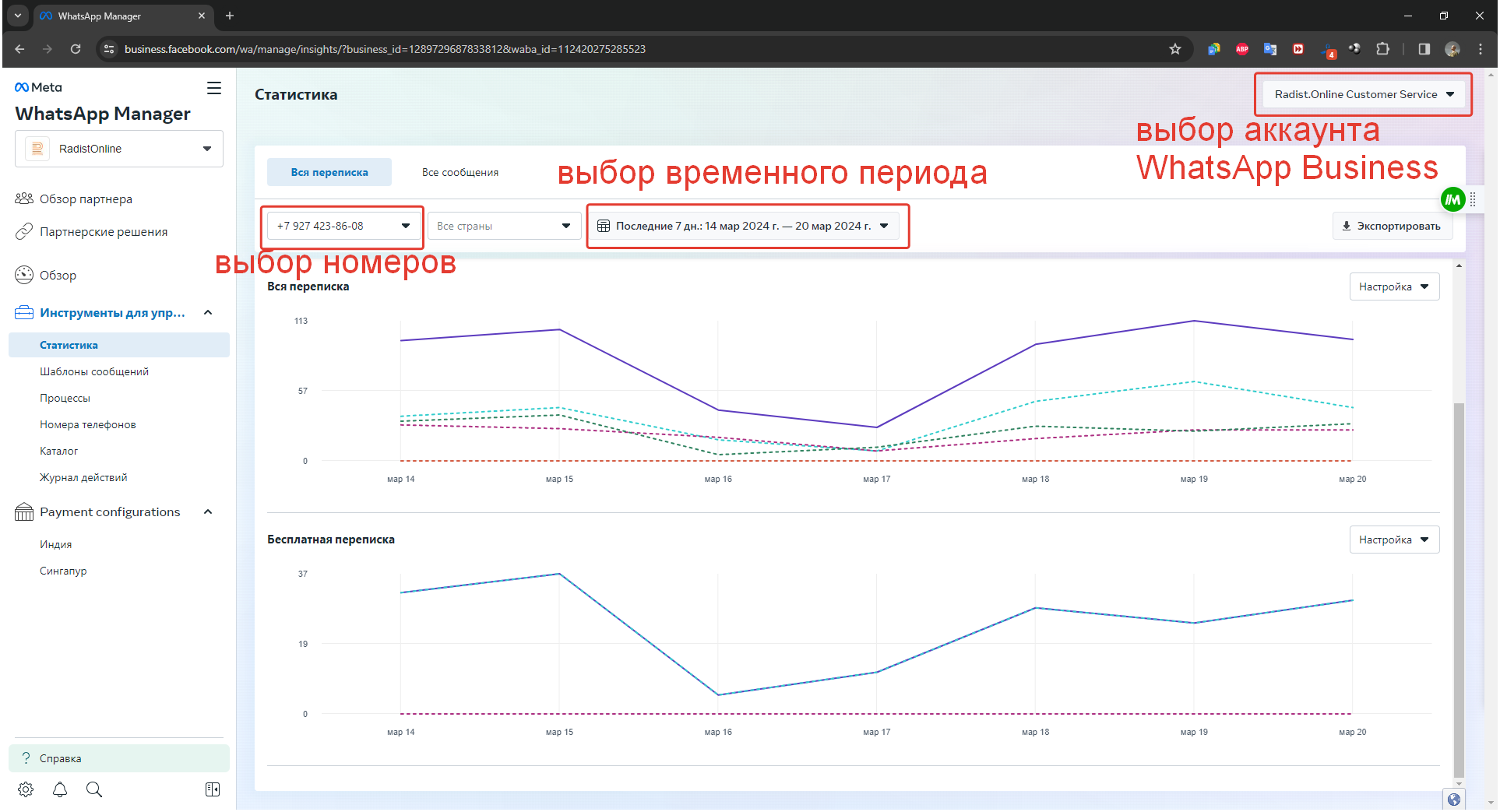Click the мар 15 peak on Бесплатная переписка chart
The height and width of the screenshot is (812, 1500).
559,574
